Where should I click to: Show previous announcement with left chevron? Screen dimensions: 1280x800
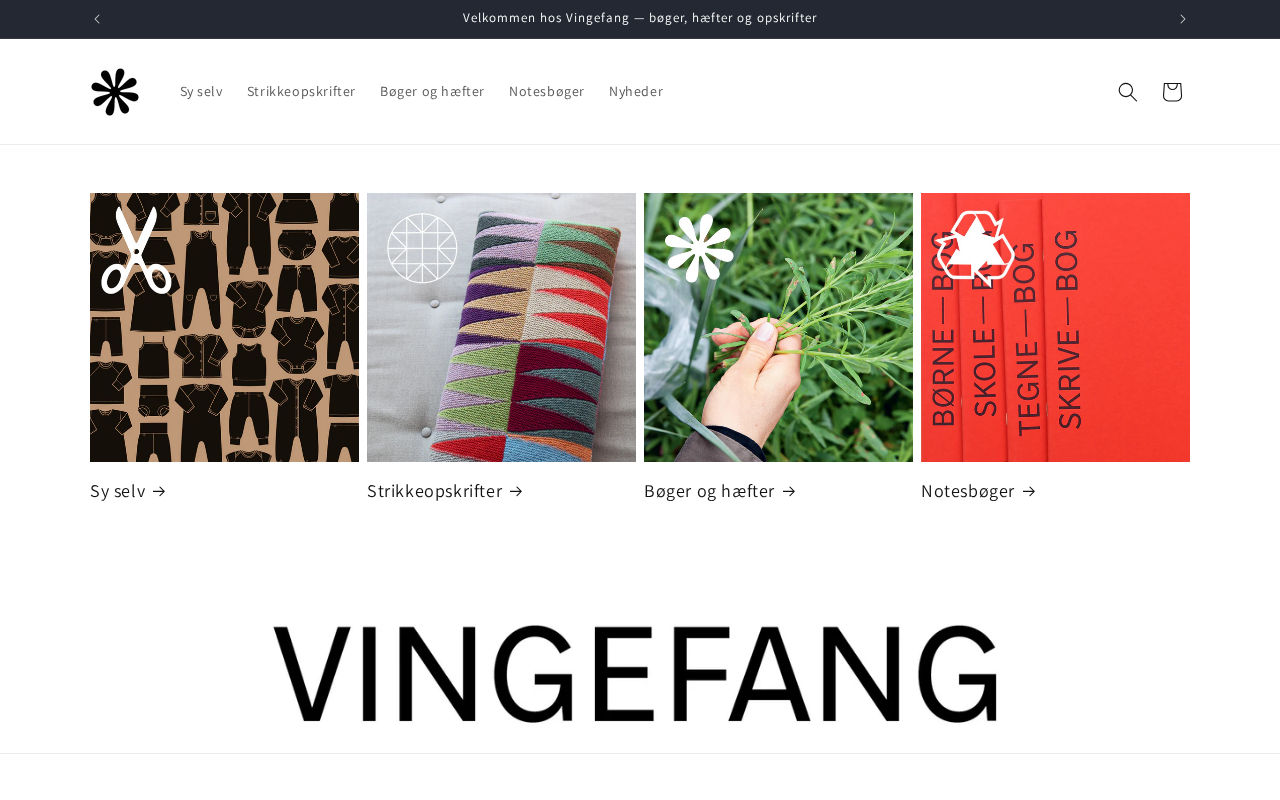(x=97, y=19)
